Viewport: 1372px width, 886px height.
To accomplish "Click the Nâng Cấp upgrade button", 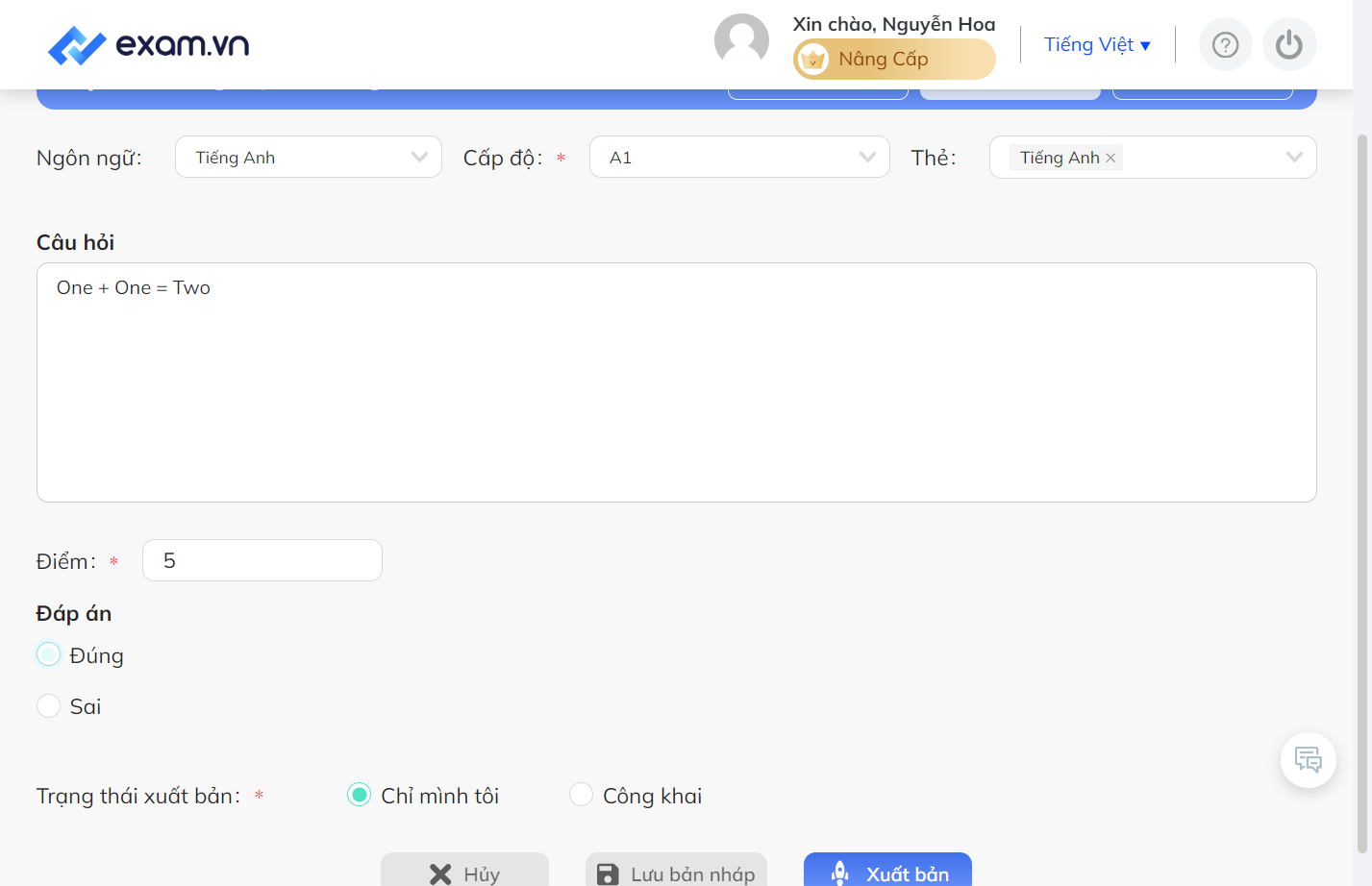I will point(894,60).
